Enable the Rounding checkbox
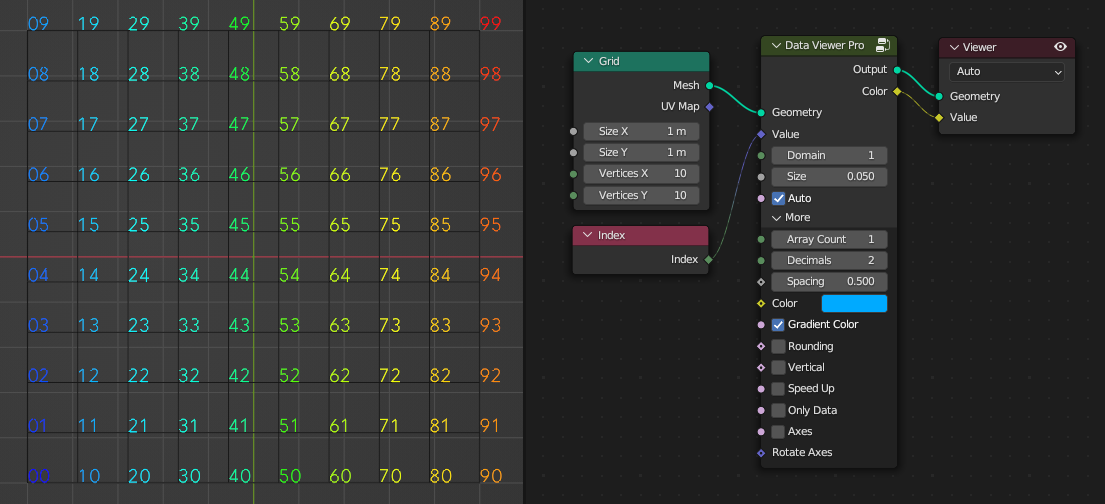 tap(778, 346)
